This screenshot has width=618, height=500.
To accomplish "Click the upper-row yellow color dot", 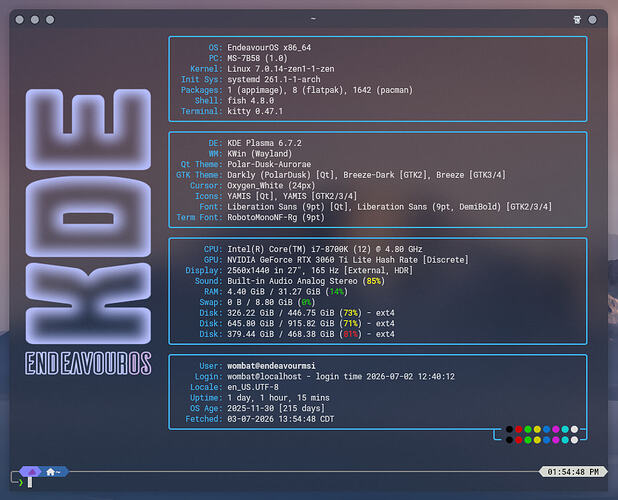I will coord(537,429).
